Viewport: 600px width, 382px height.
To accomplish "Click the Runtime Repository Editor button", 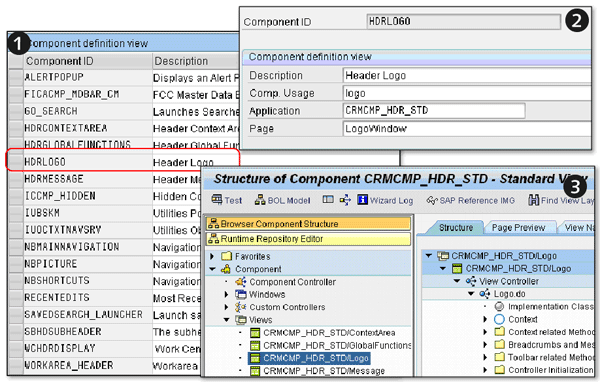I will [308, 239].
